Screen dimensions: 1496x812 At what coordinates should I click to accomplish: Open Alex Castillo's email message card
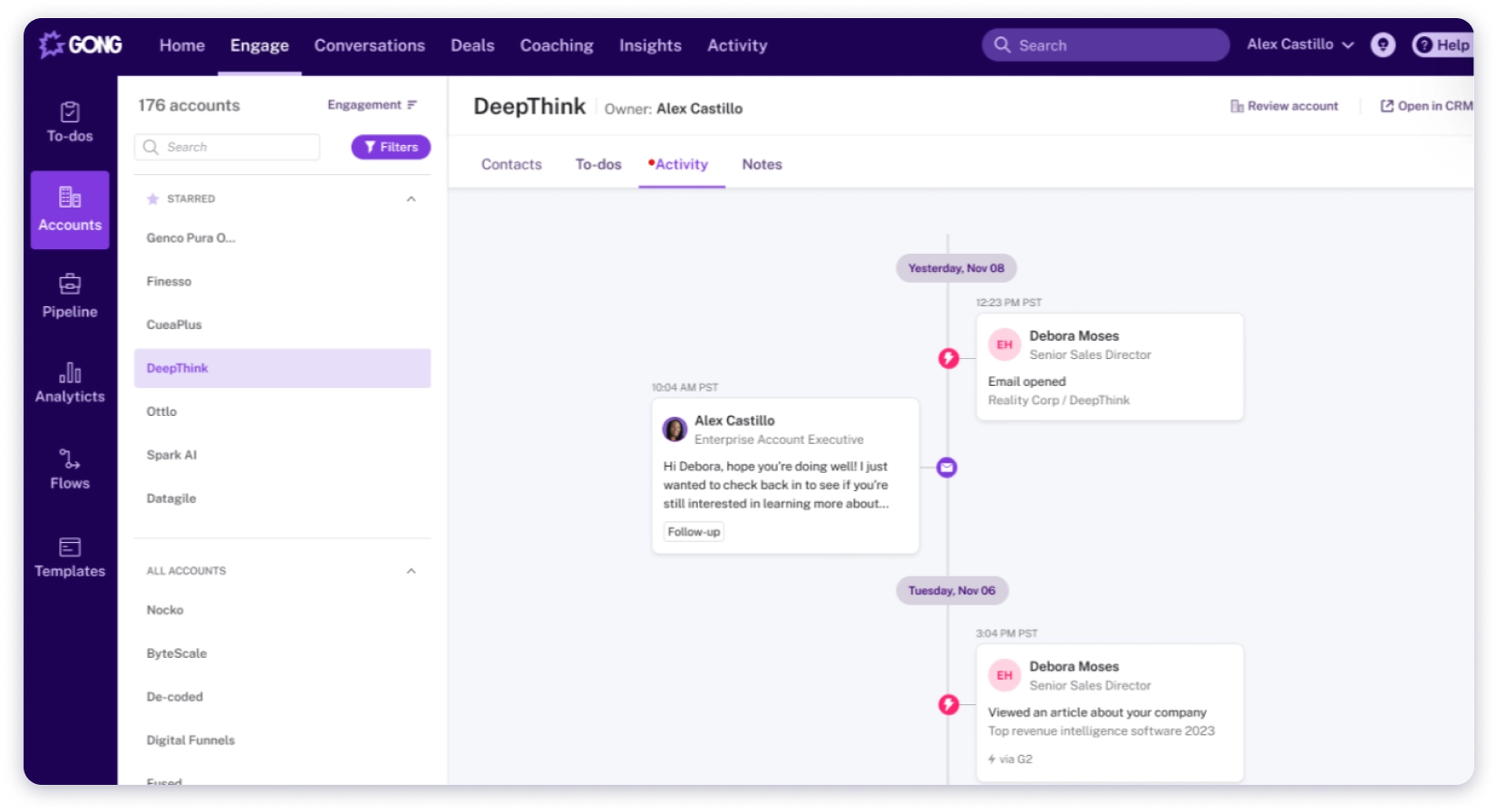point(785,476)
